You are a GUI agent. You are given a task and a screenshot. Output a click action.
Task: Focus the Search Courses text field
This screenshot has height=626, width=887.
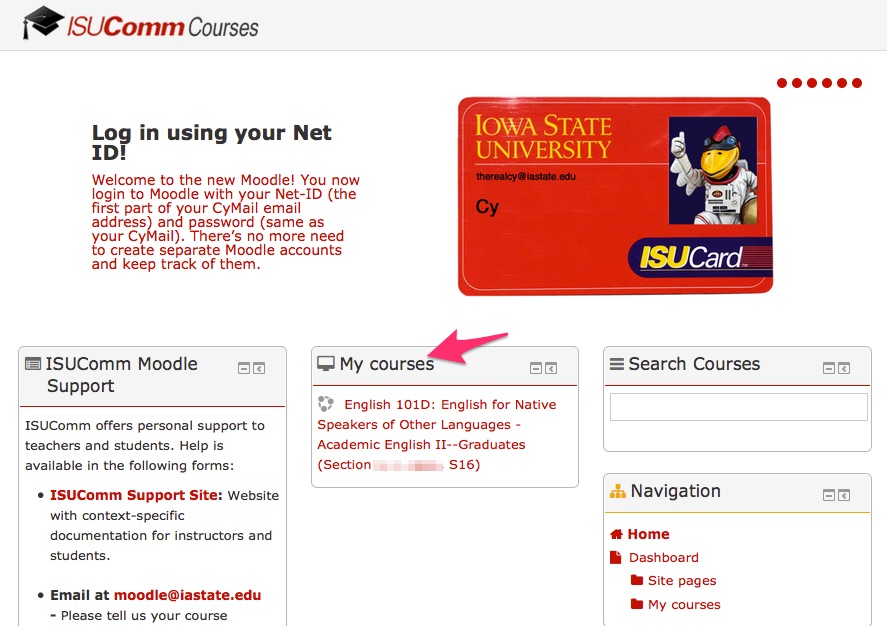click(x=738, y=407)
